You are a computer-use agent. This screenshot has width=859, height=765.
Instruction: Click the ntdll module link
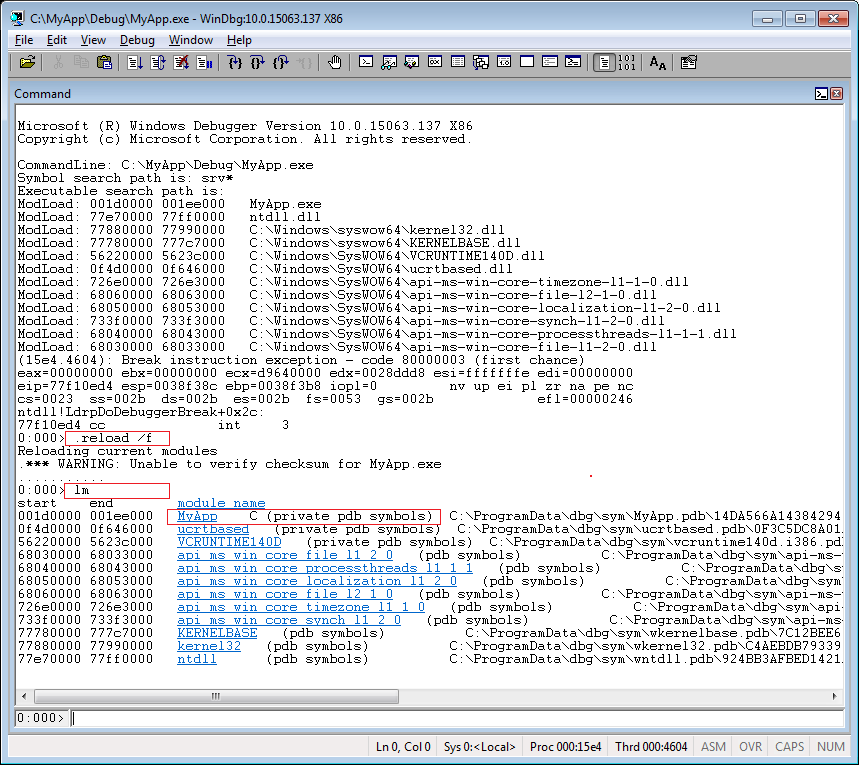pyautogui.click(x=197, y=660)
